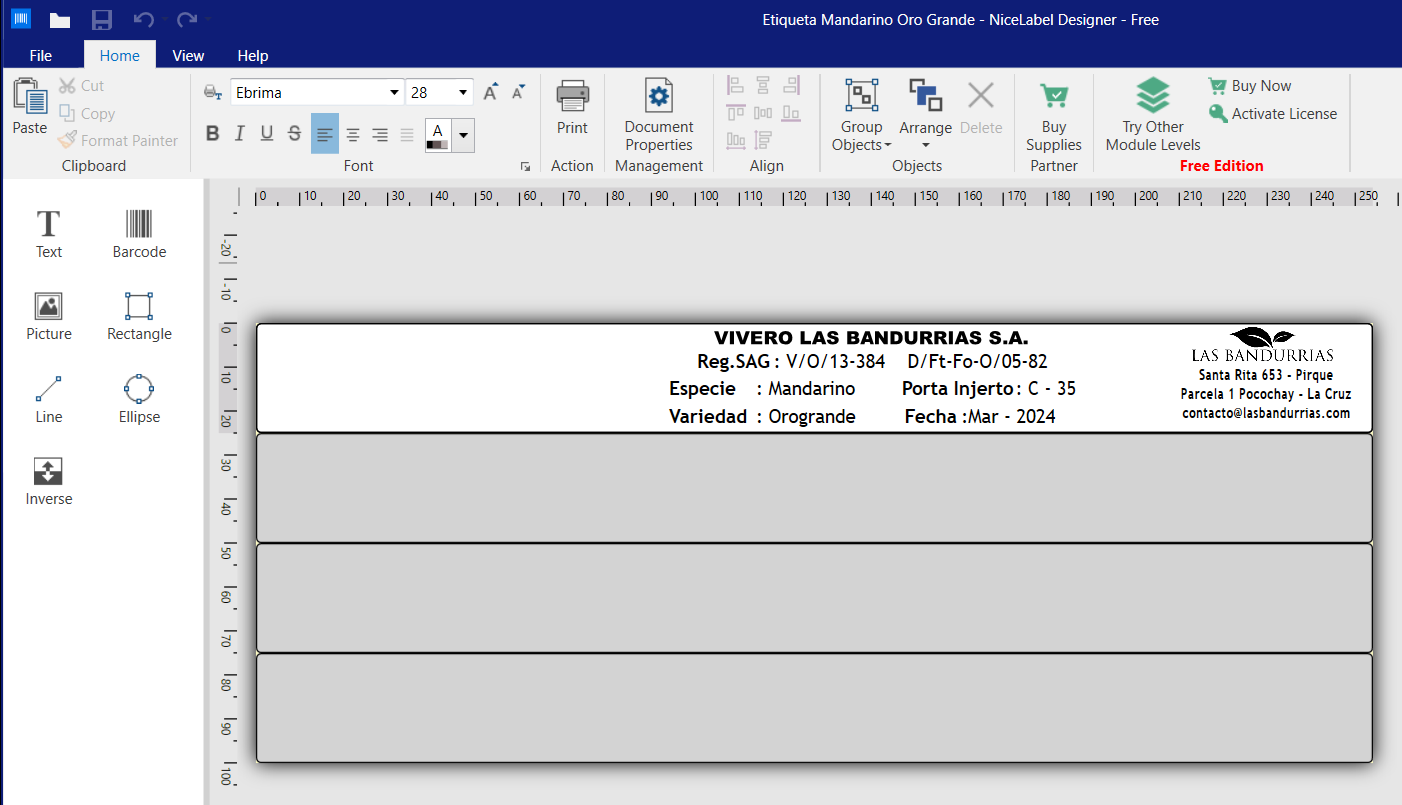Image resolution: width=1402 pixels, height=805 pixels.
Task: Toggle justify text alignment
Action: point(407,134)
